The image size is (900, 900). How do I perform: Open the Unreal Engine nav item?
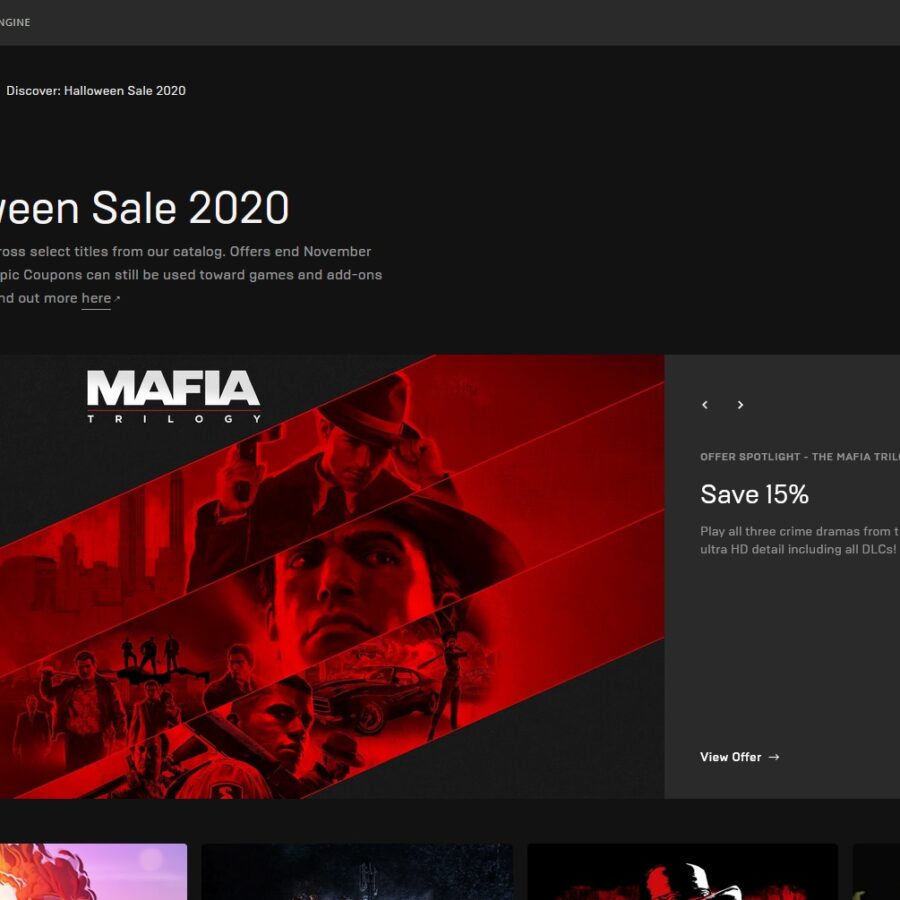click(x=15, y=22)
